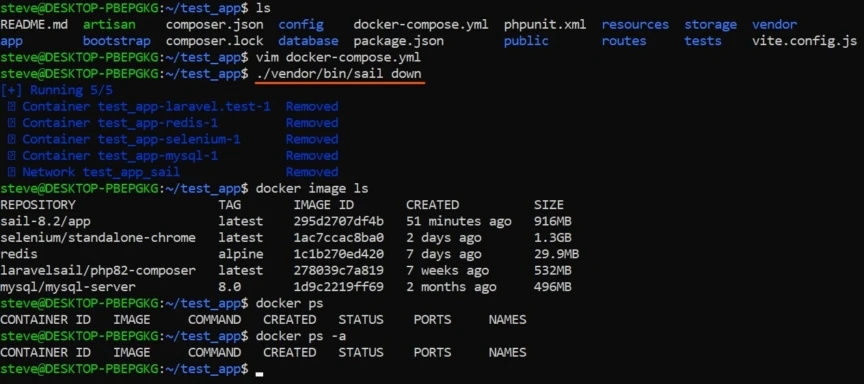Select mysql/mysql-server repository name
This screenshot has height=384, width=864.
tap(68, 287)
